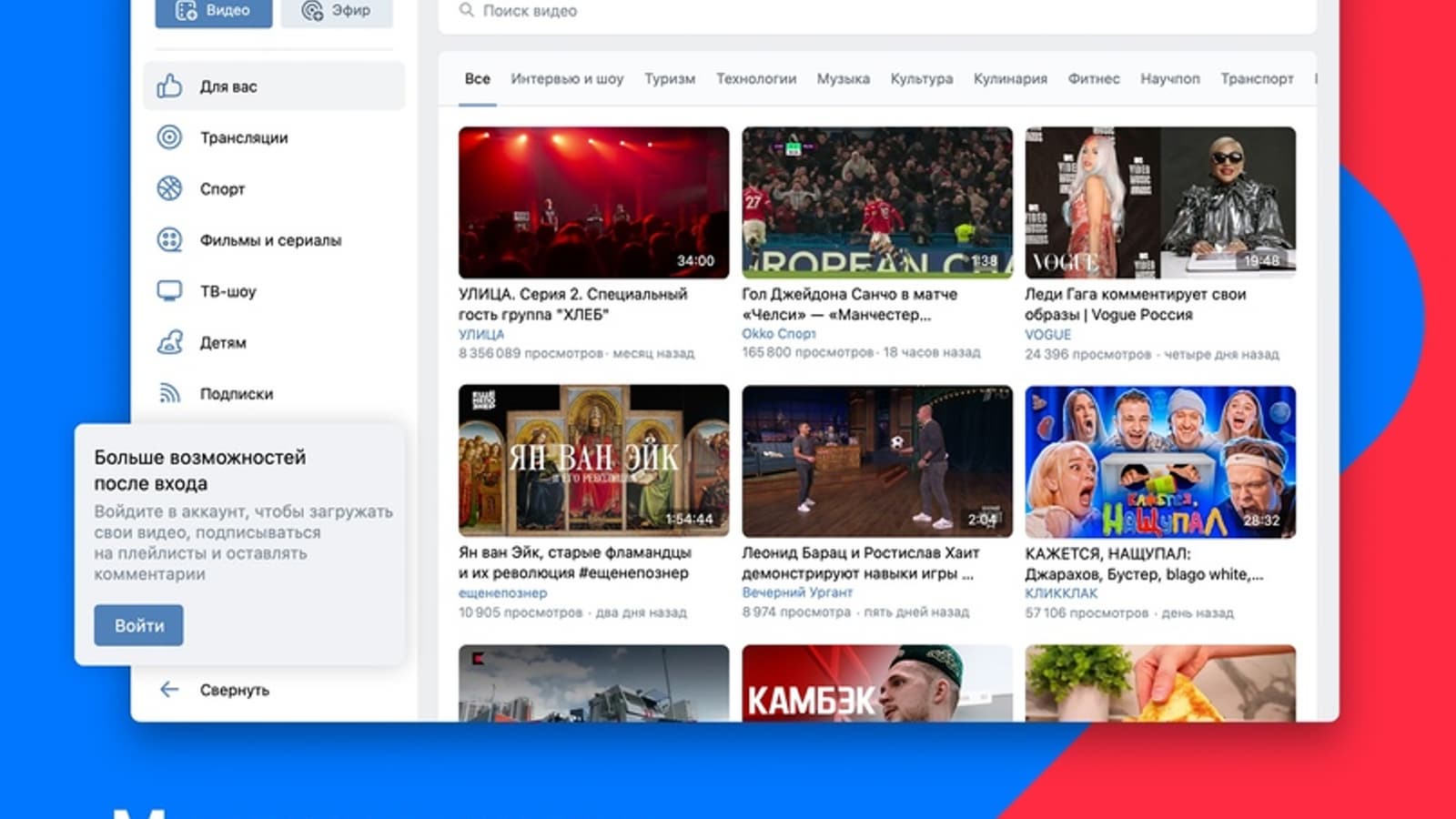Click the film reel icon beside Фильмы и сериалы

point(169,239)
